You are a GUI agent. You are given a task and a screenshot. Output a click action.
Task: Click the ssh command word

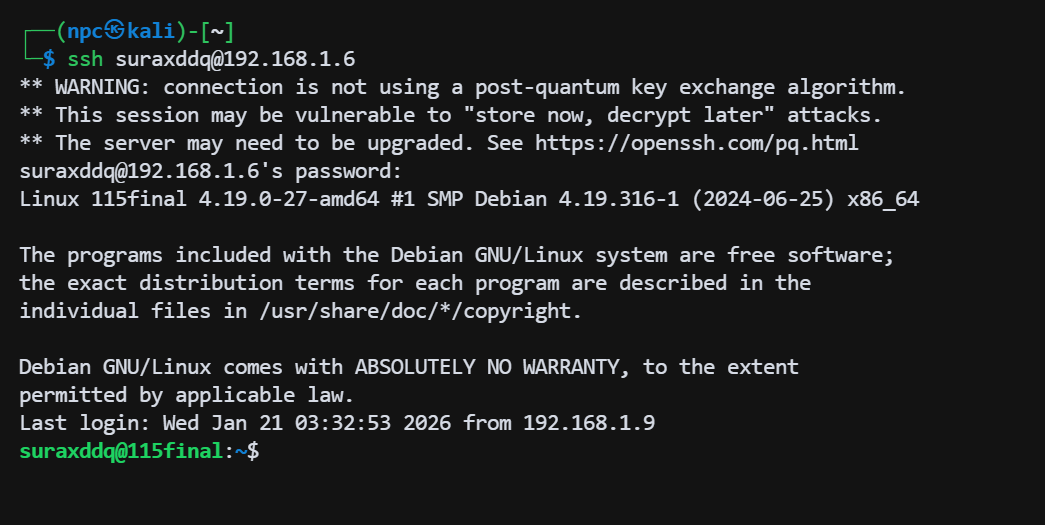[85, 59]
